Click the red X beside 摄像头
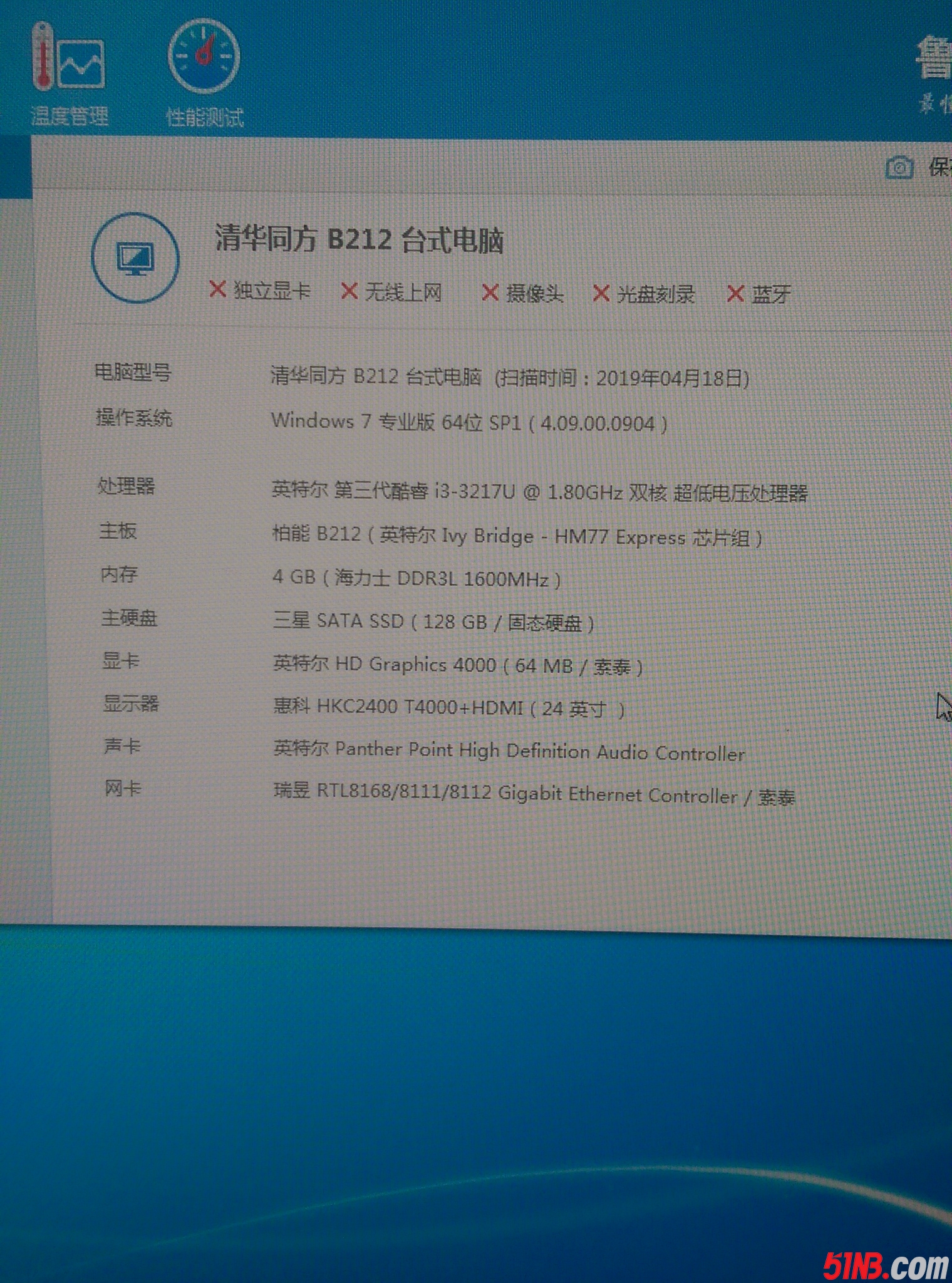 pos(490,293)
